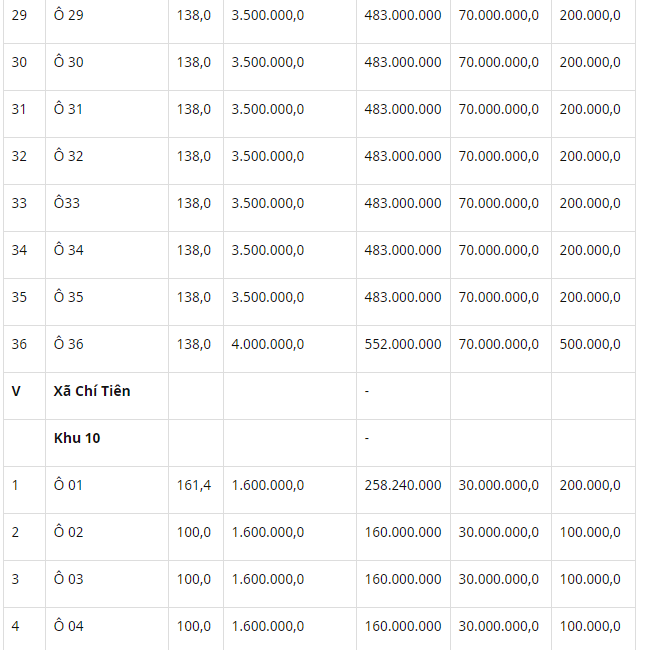Click the 552.000.000 total value

(x=402, y=344)
